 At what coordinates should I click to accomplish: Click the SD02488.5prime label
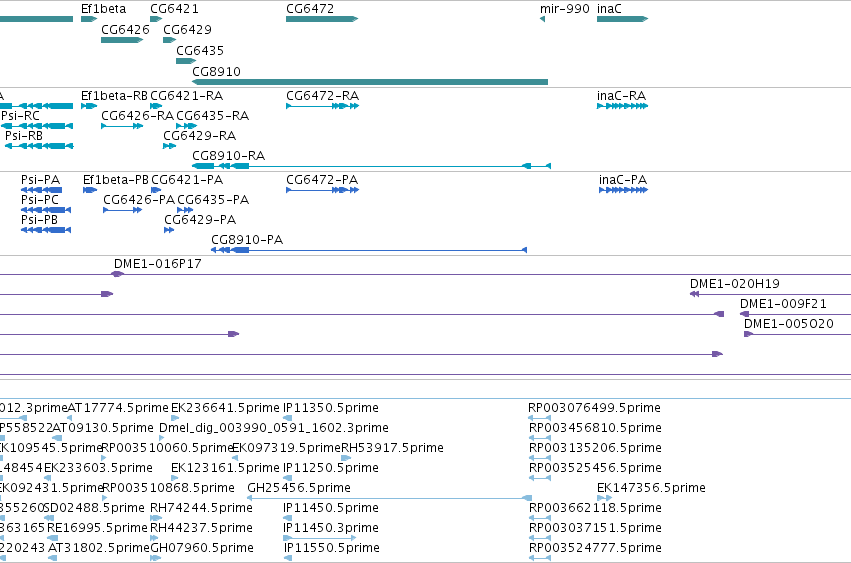click(x=94, y=508)
